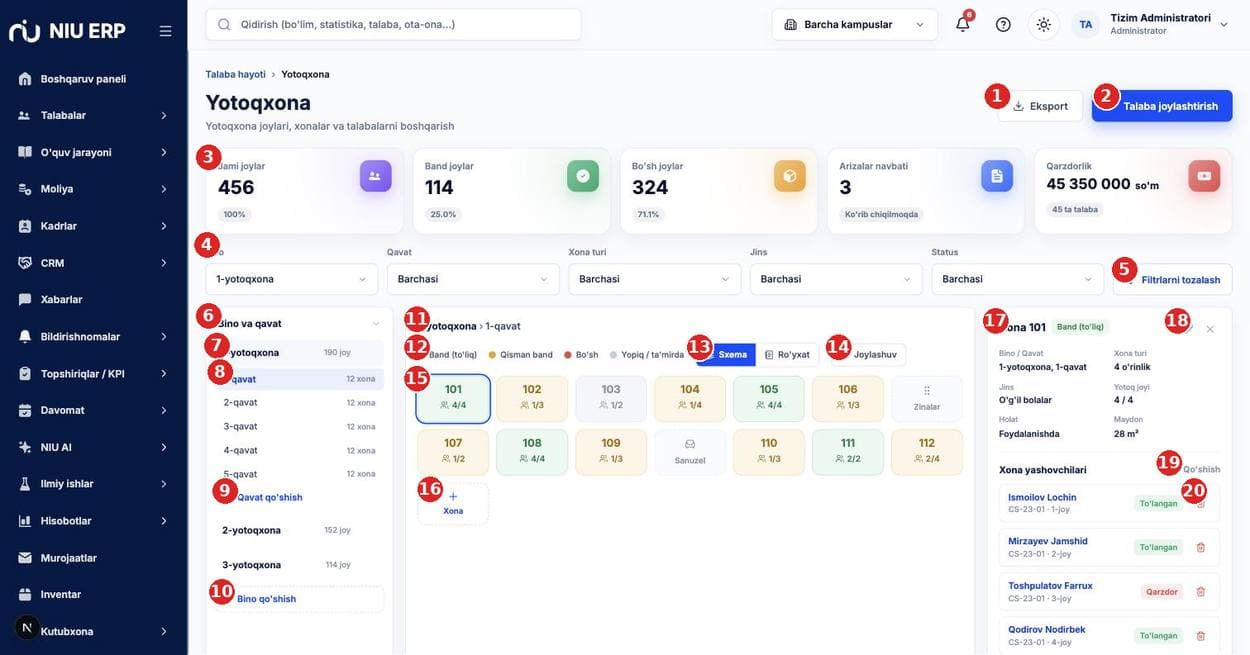Select 2-yotoqxona building in the tree
The width and height of the screenshot is (1250, 655).
pos(299,530)
